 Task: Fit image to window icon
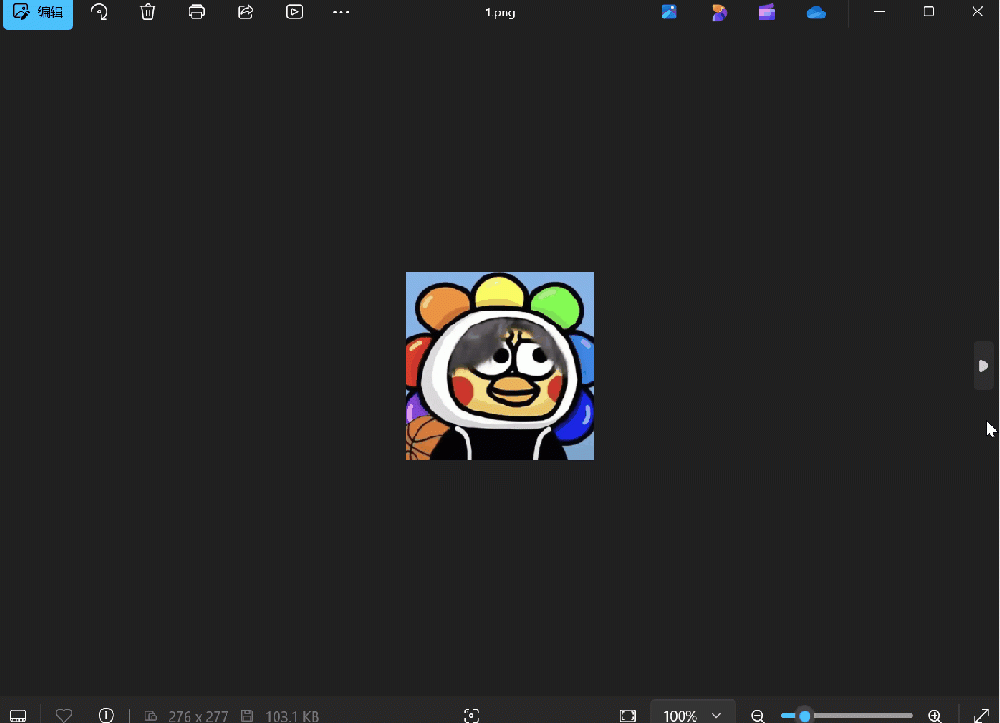pos(628,715)
